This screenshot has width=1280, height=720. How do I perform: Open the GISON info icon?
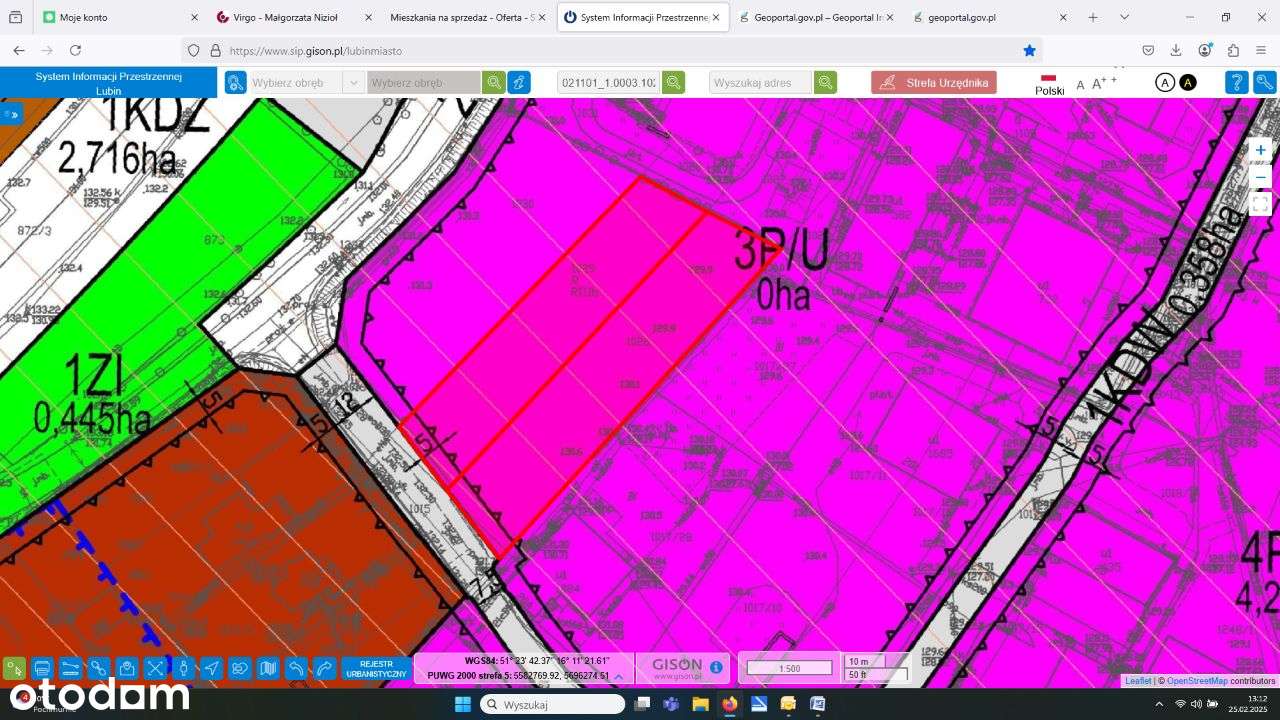coord(716,666)
